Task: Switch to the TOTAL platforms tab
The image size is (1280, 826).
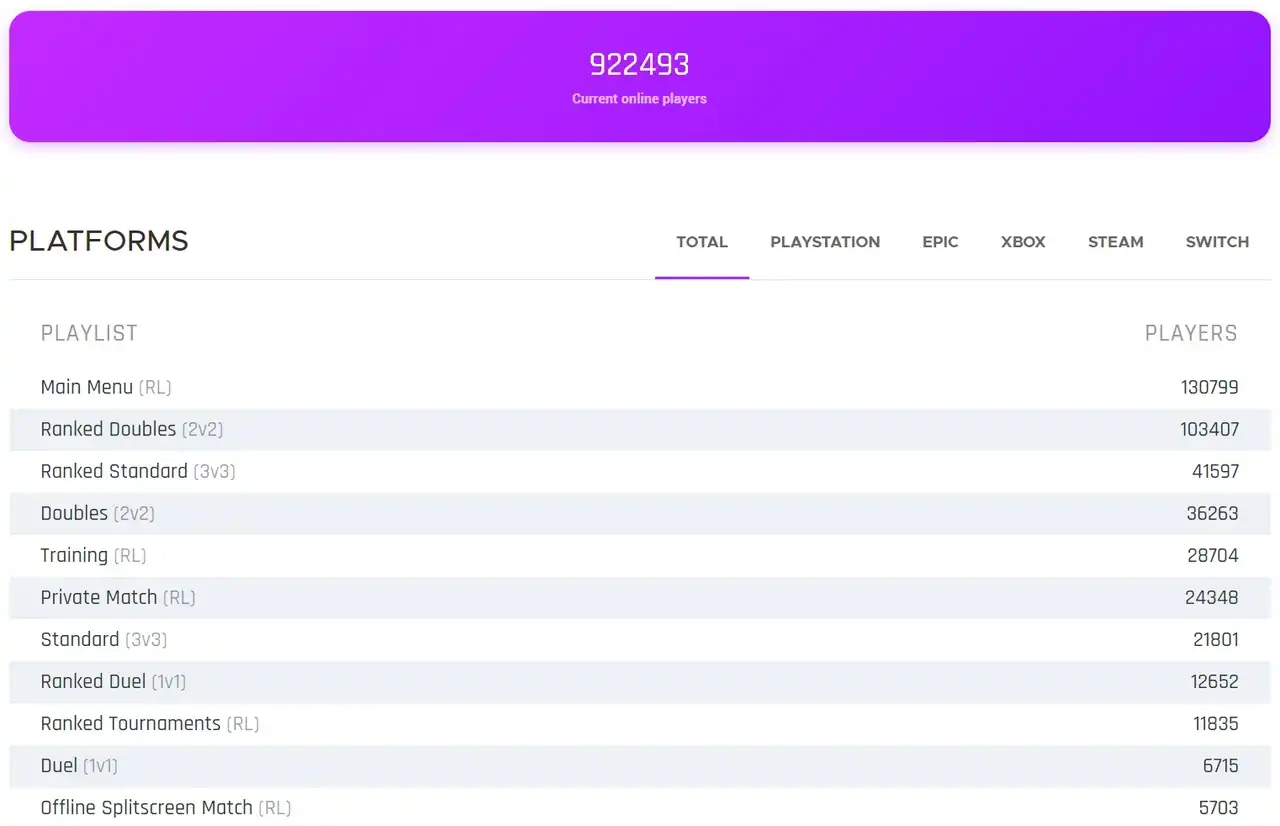Action: tap(702, 242)
